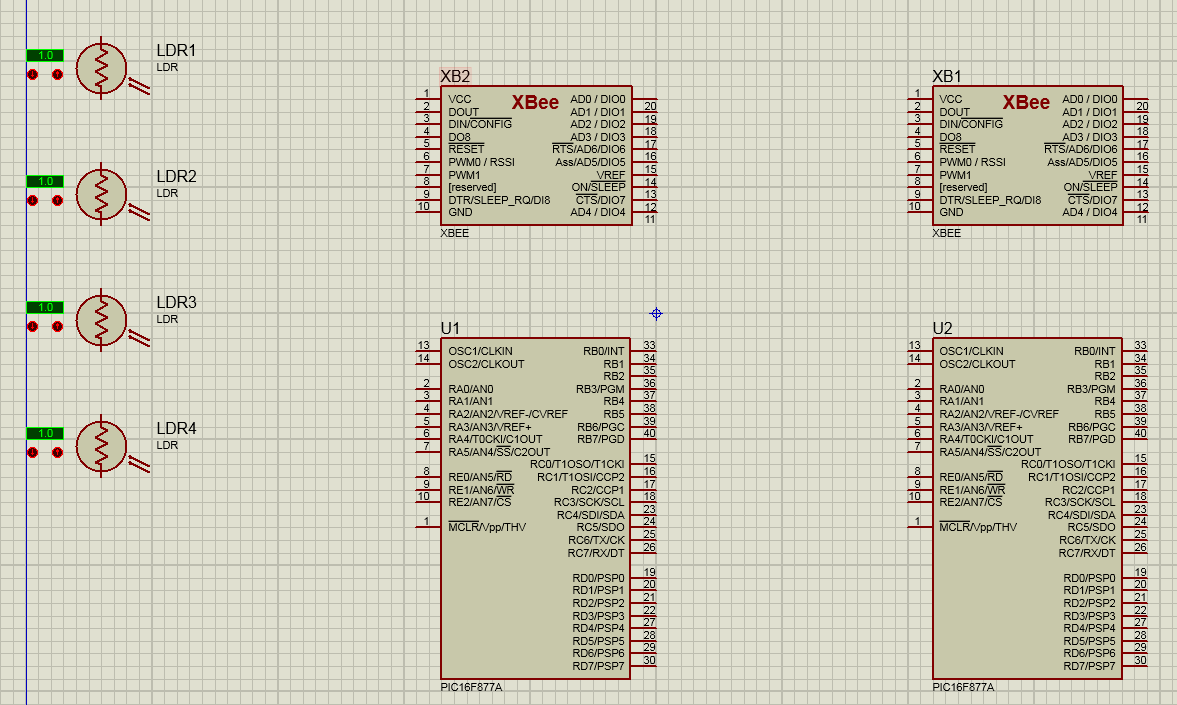Click the RD7/PSP7 pin label on U1

[598, 666]
